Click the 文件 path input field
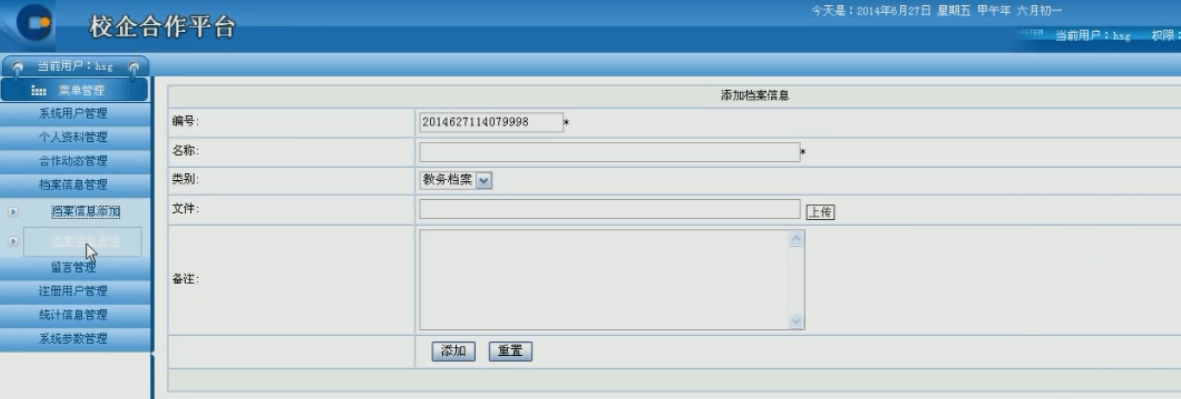Viewport: 1181px width, 399px height. pos(609,209)
